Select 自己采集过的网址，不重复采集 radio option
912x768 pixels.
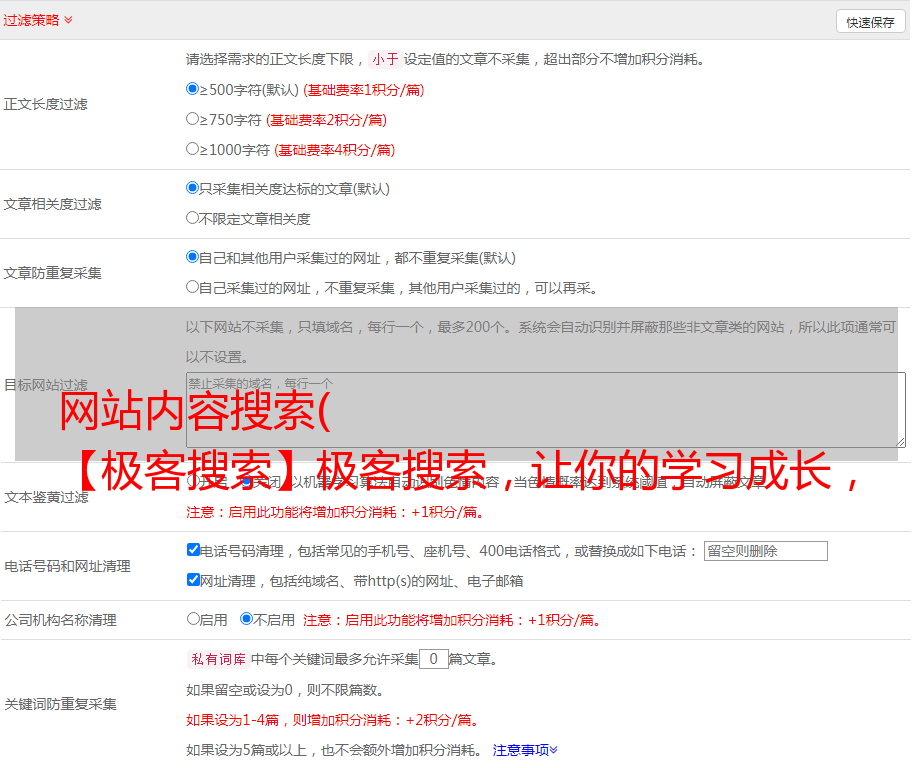(193, 286)
